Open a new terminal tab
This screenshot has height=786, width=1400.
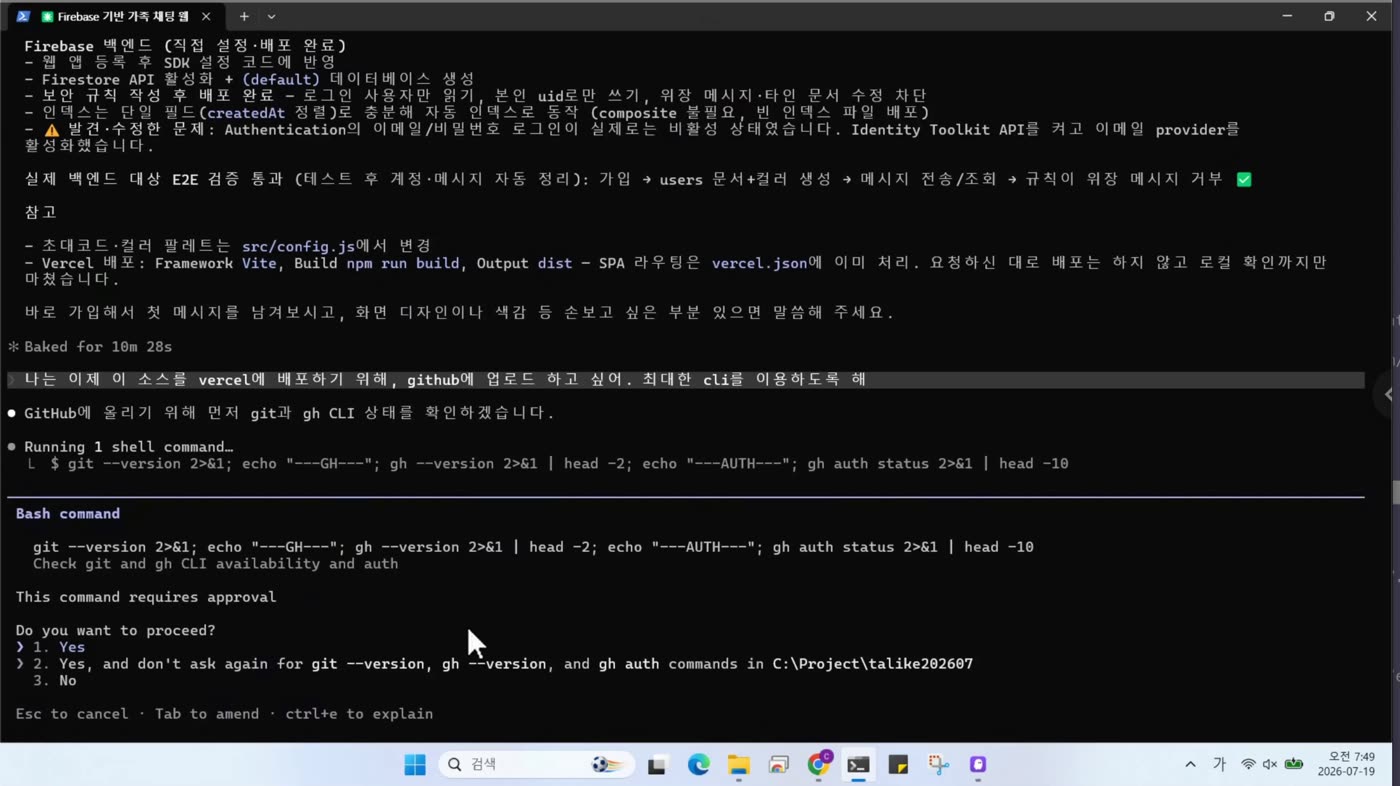(243, 16)
